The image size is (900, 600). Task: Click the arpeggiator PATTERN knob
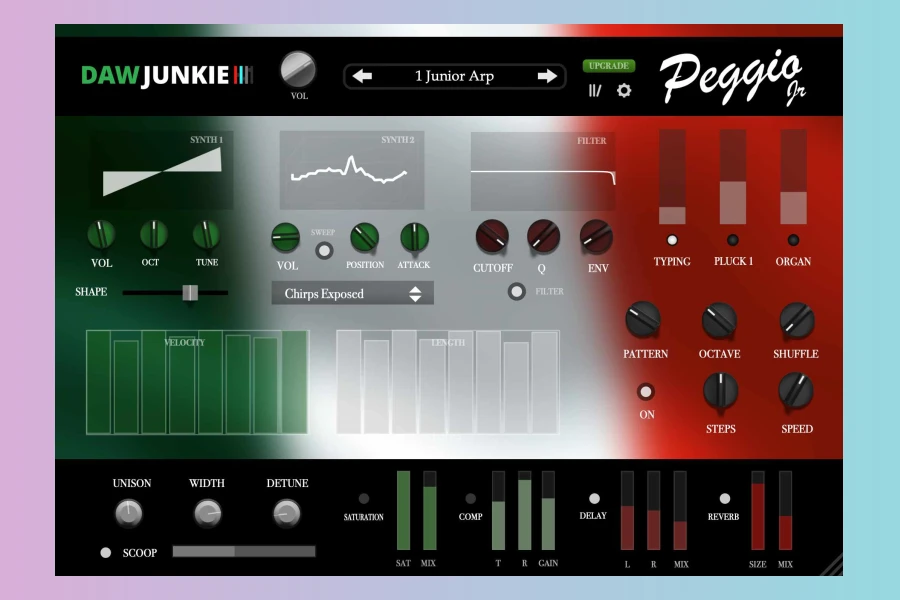(x=642, y=319)
